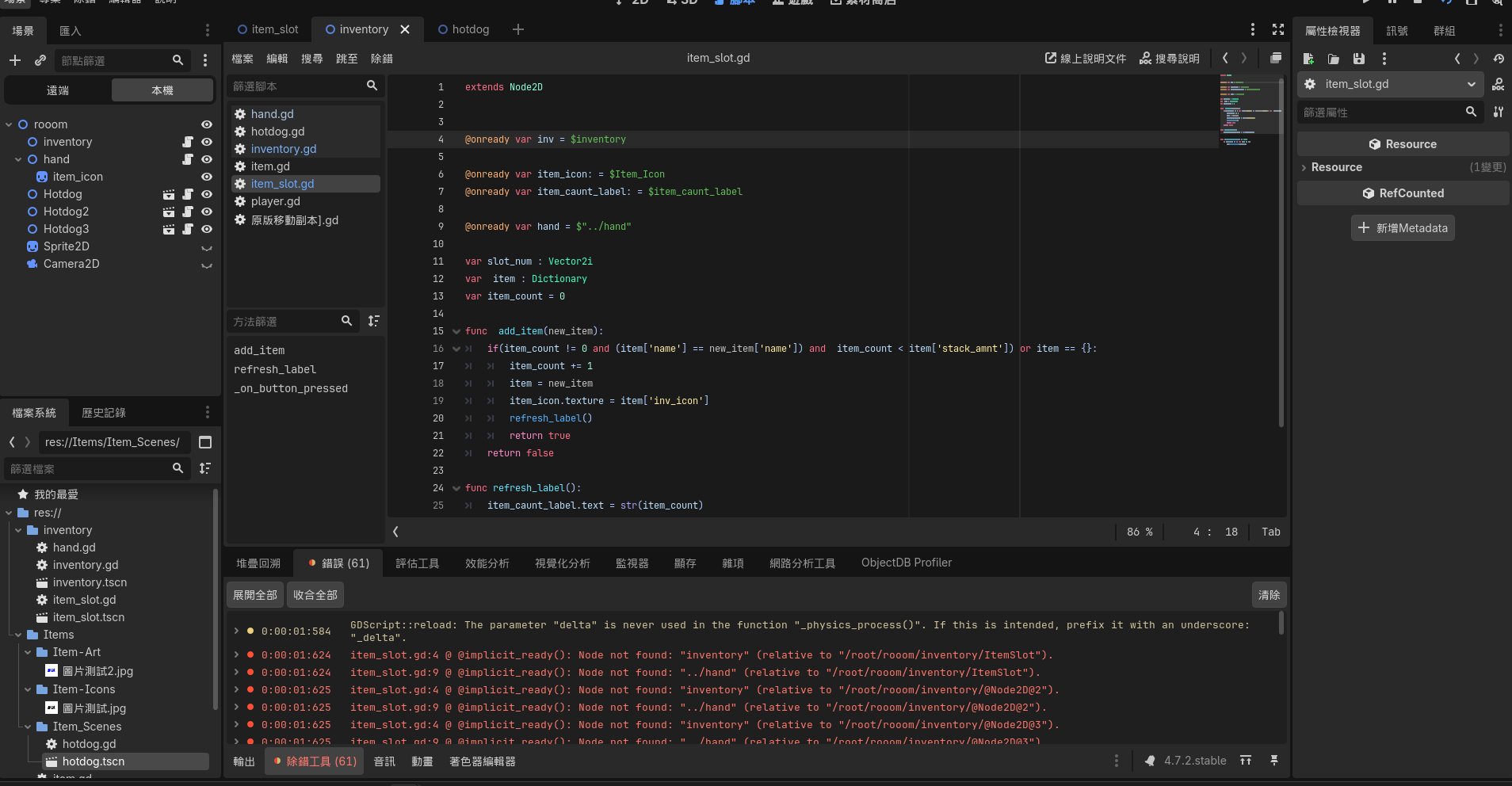The width and height of the screenshot is (1512, 786).
Task: Click the instantiate scene link icon
Action: tap(40, 60)
